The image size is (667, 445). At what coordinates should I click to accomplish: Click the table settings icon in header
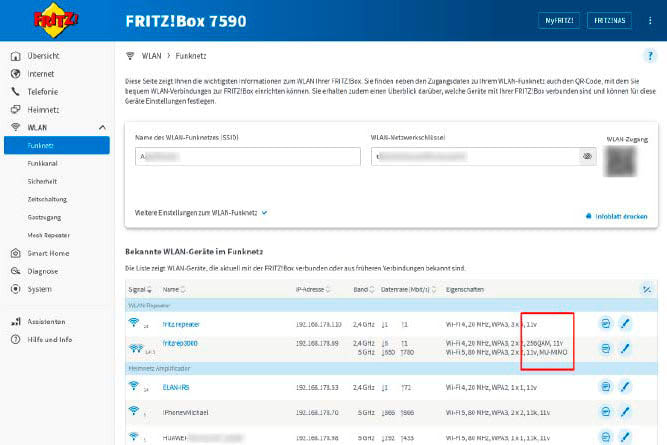(x=647, y=289)
